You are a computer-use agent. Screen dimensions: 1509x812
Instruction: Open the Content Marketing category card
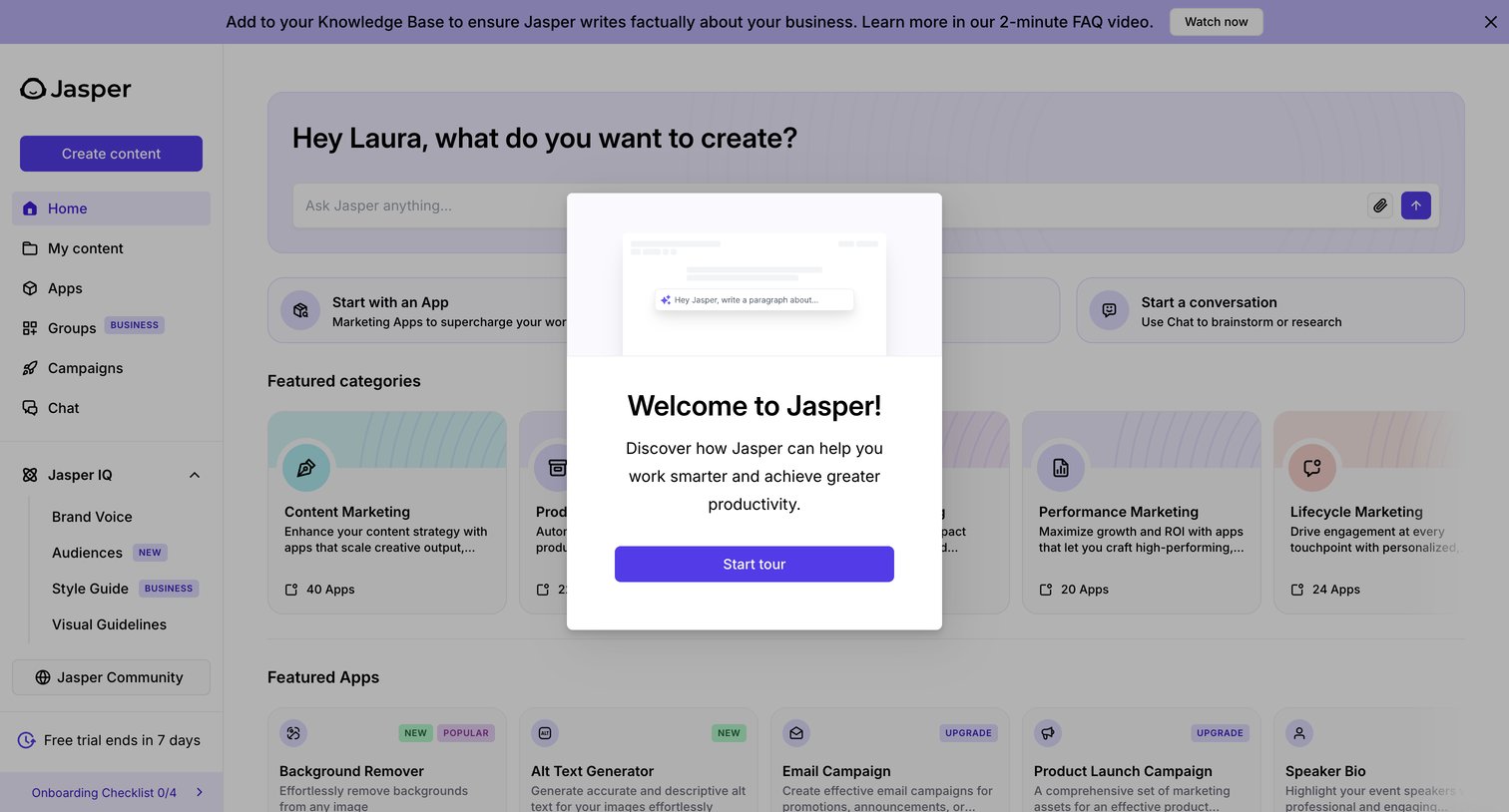tap(387, 513)
